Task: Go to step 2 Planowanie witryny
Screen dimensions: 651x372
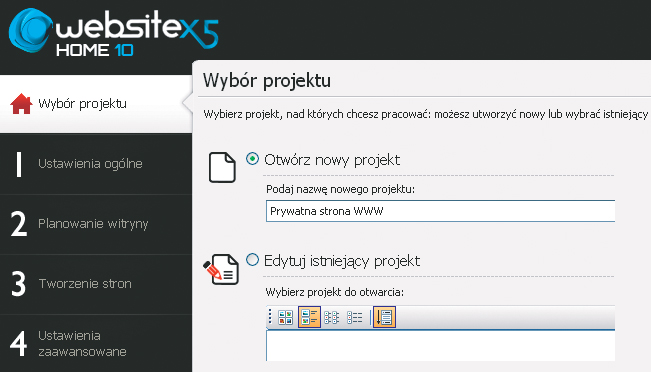Action: 96,224
